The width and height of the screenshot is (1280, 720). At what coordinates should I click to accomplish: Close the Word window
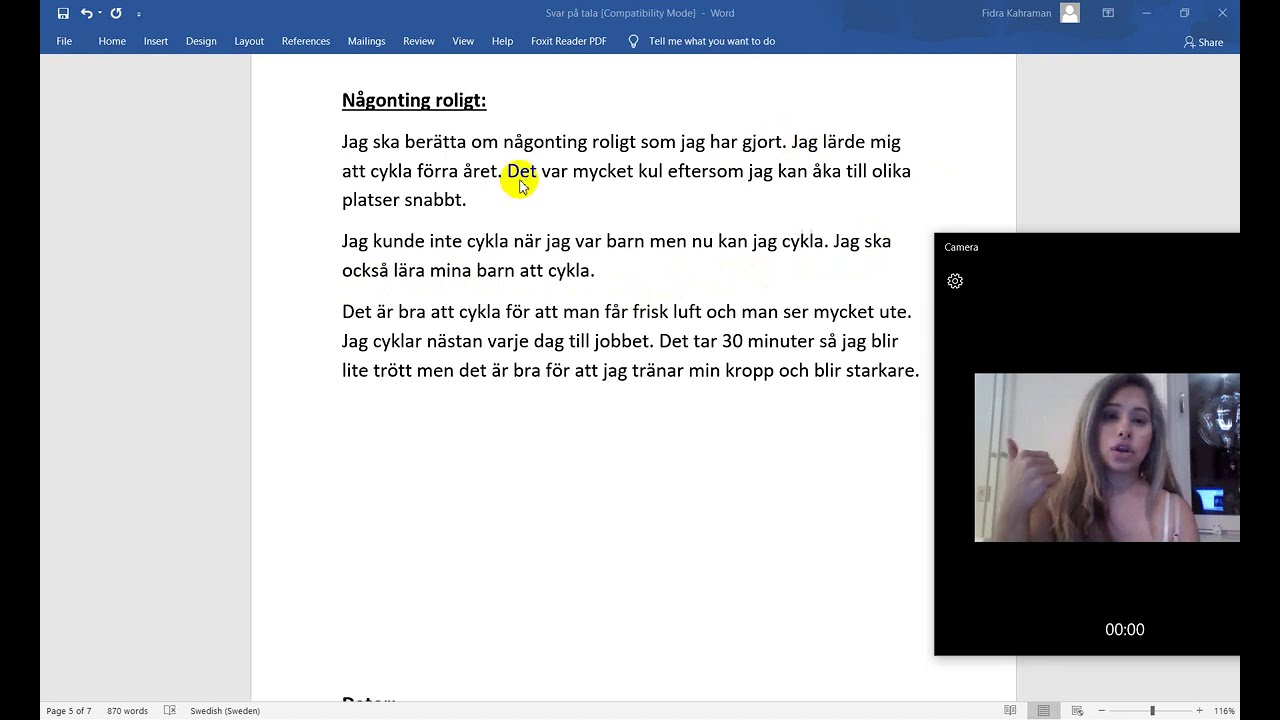pos(1222,13)
